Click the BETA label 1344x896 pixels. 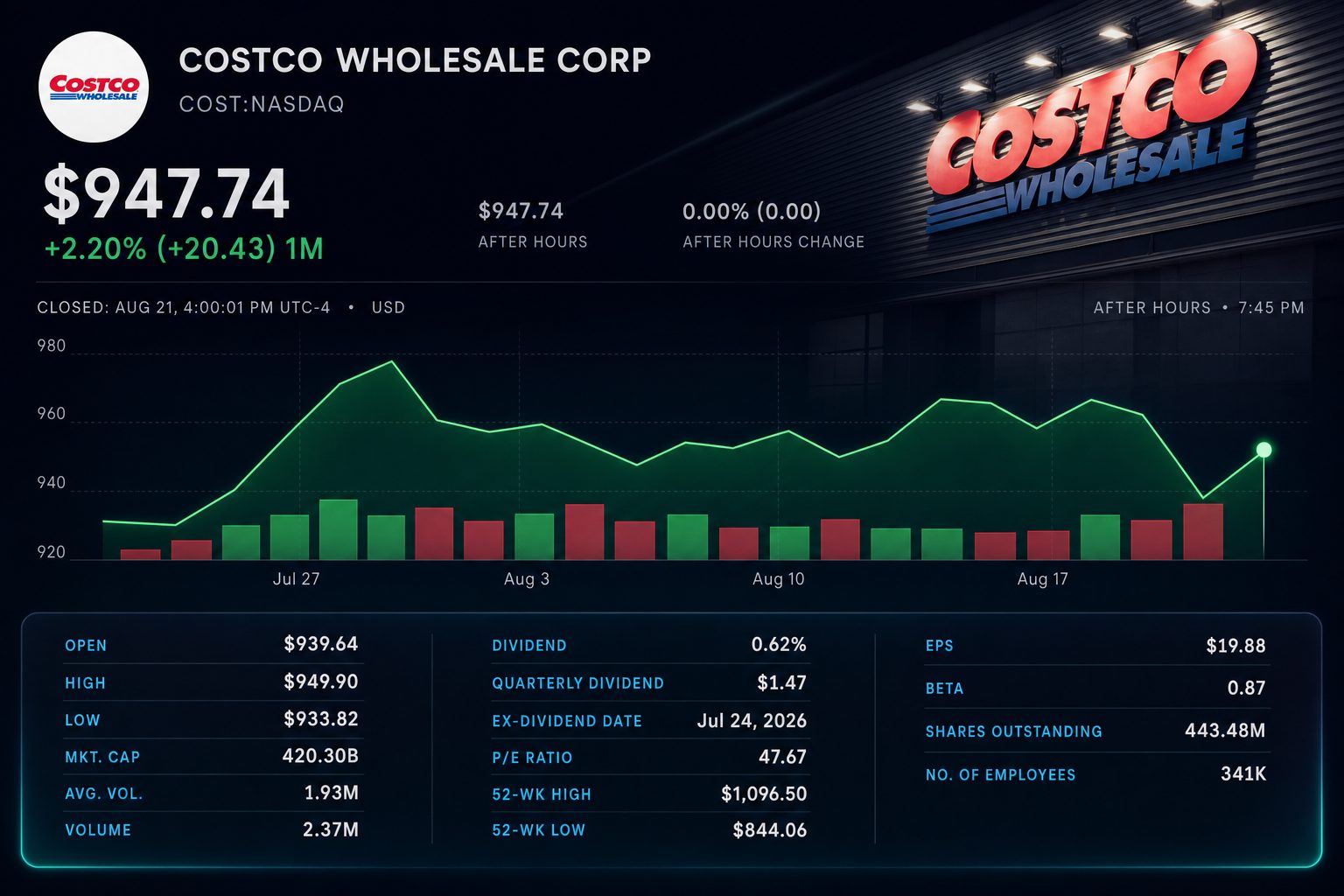pyautogui.click(x=945, y=689)
